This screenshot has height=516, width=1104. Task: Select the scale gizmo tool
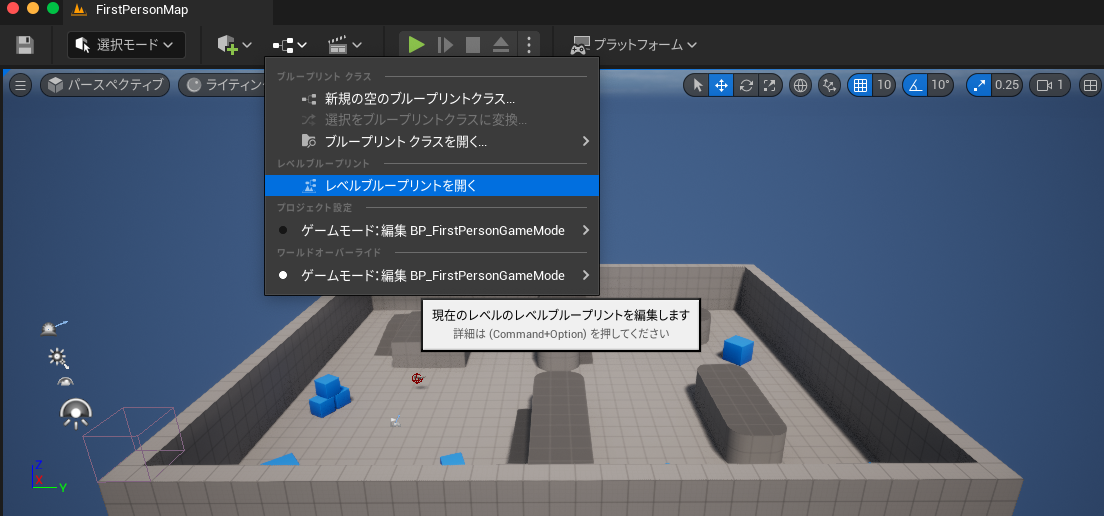[769, 85]
